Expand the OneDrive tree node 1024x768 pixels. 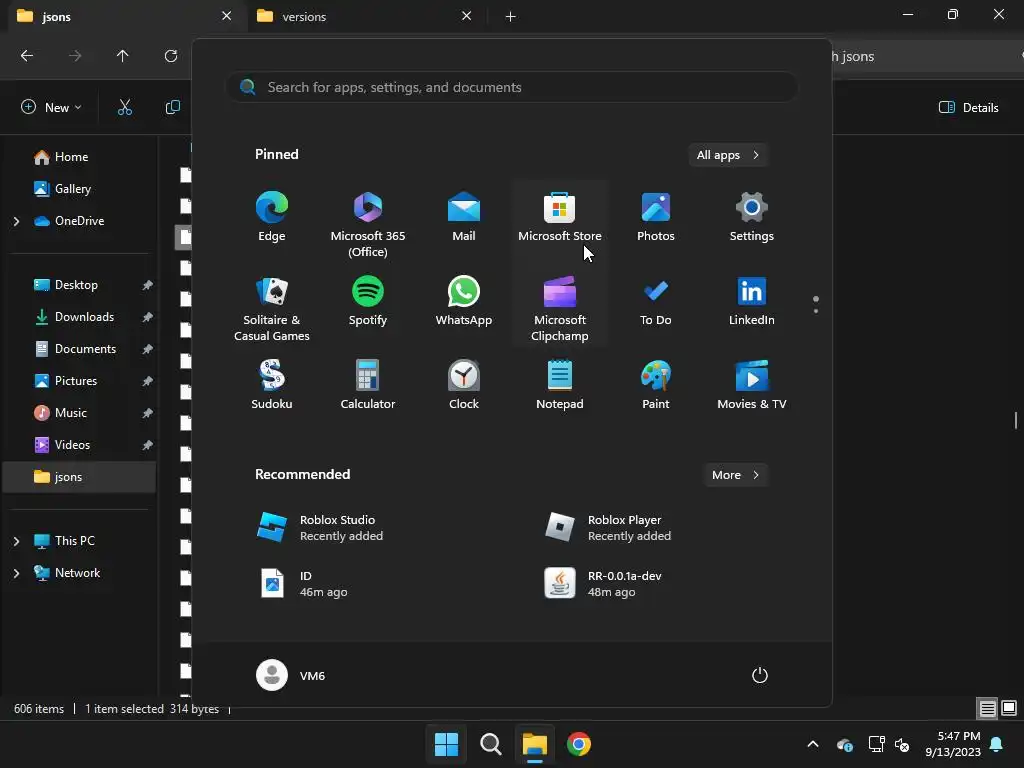(x=16, y=221)
